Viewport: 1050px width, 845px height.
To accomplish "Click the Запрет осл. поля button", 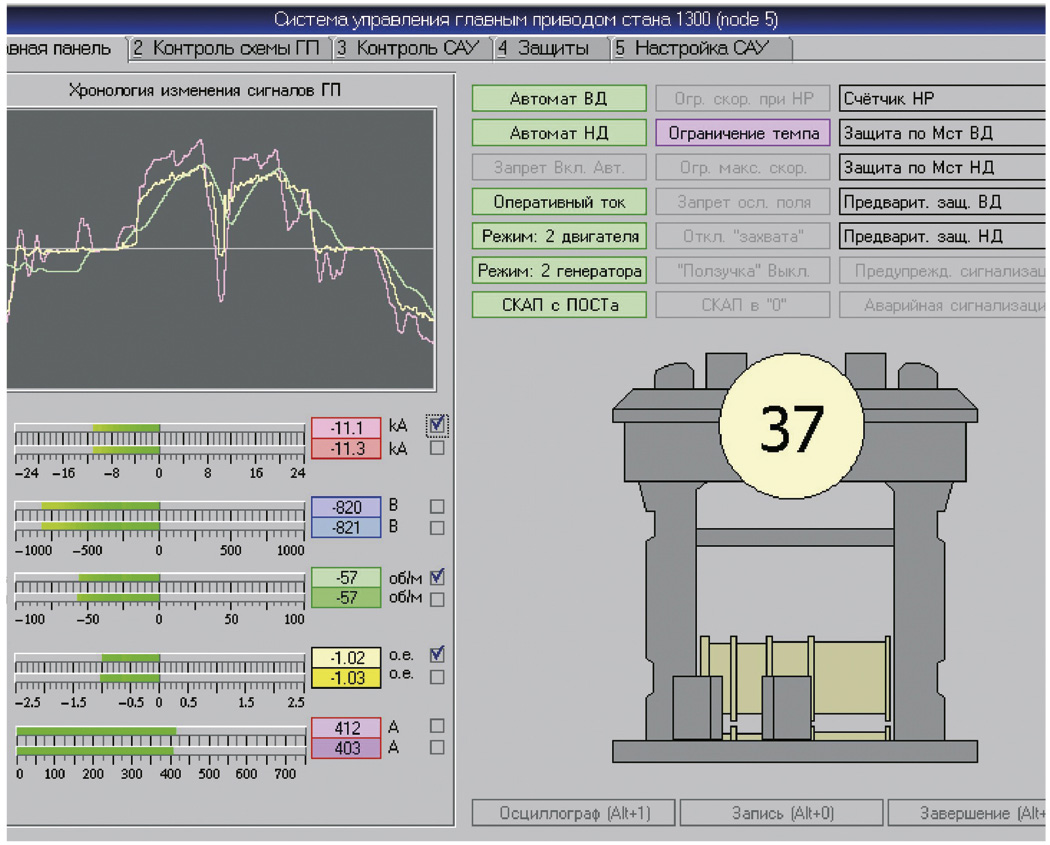I will click(743, 202).
